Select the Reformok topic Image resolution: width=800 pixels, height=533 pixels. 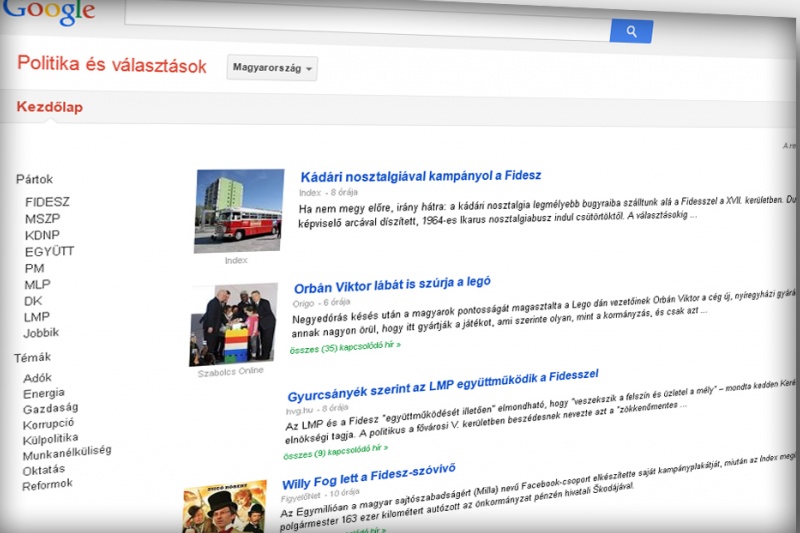pyautogui.click(x=47, y=485)
